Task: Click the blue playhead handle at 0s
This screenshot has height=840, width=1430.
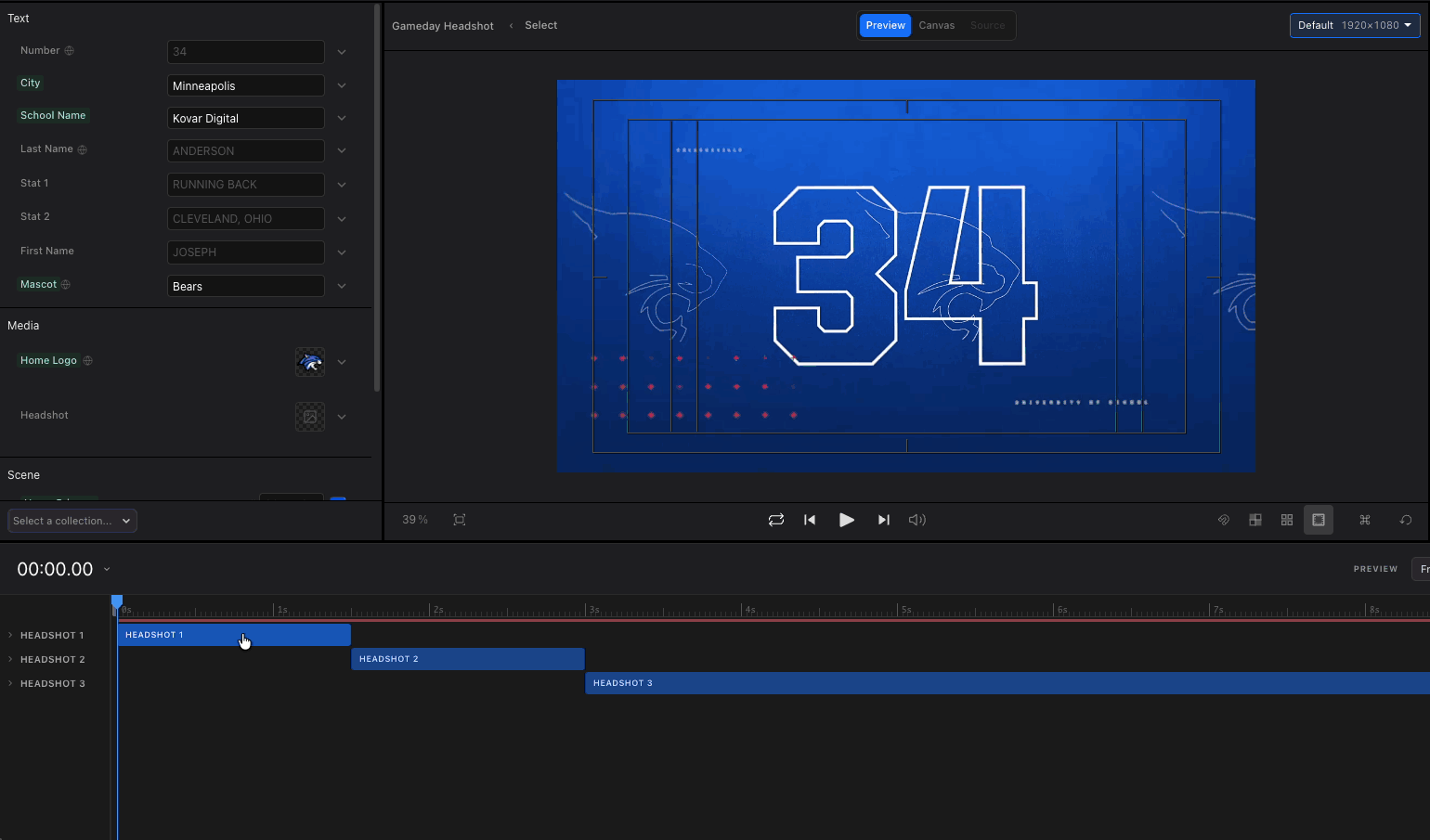Action: (x=117, y=602)
